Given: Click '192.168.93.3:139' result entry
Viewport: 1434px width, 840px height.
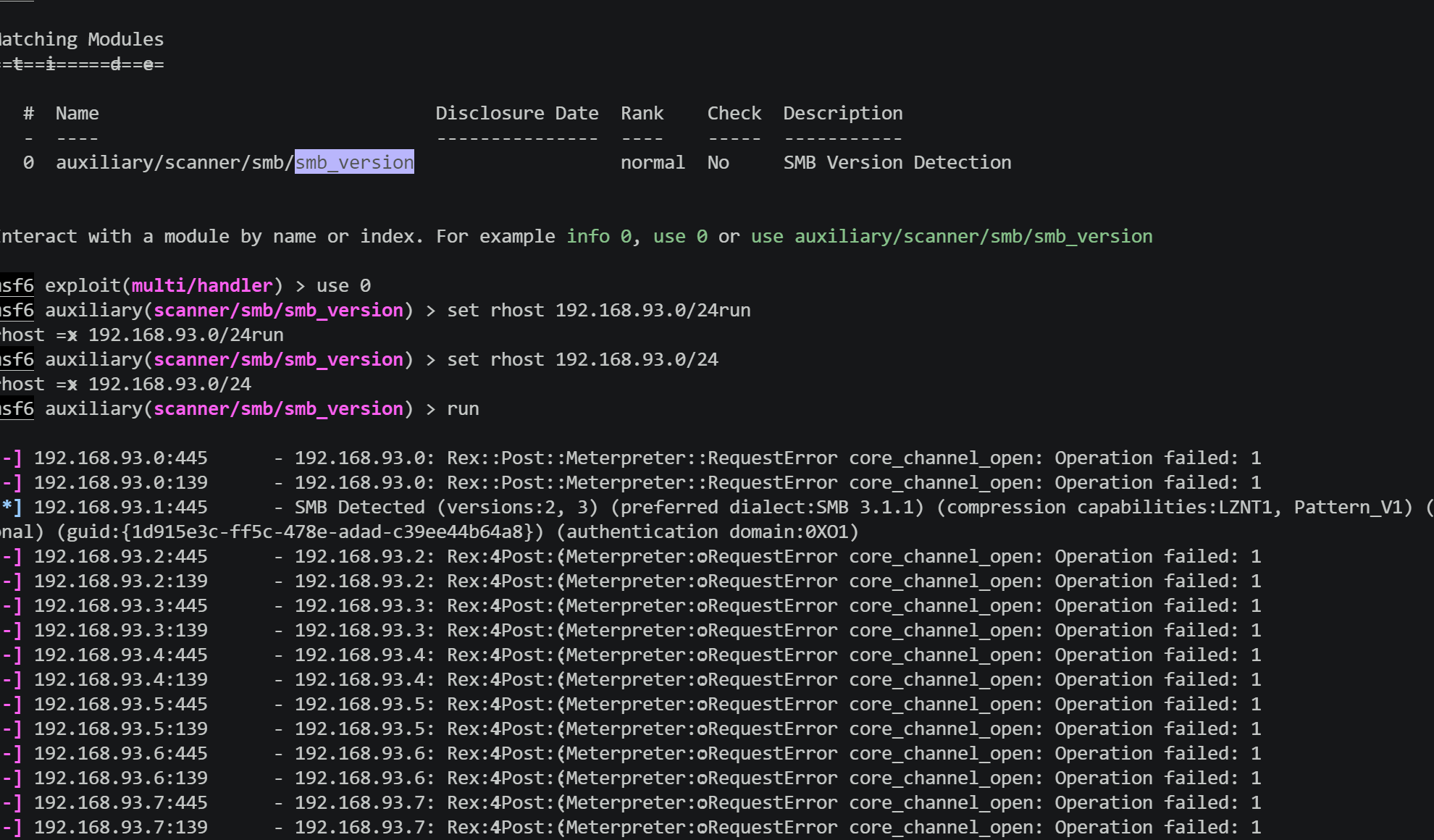Looking at the screenshot, I should 121,630.
